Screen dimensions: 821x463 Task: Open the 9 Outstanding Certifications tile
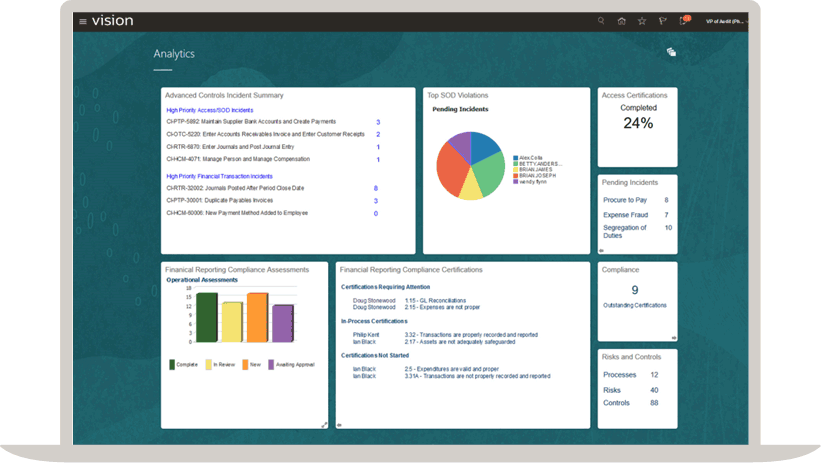pos(635,290)
